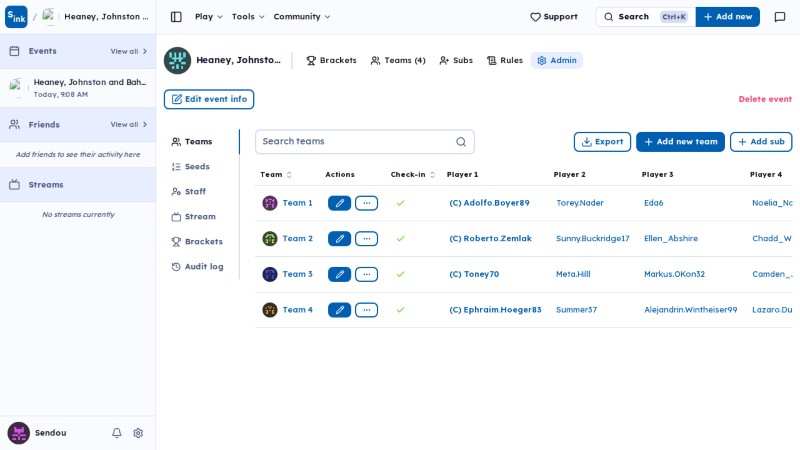The height and width of the screenshot is (450, 800).
Task: Click Team 4 avatar icon
Action: tap(269, 310)
